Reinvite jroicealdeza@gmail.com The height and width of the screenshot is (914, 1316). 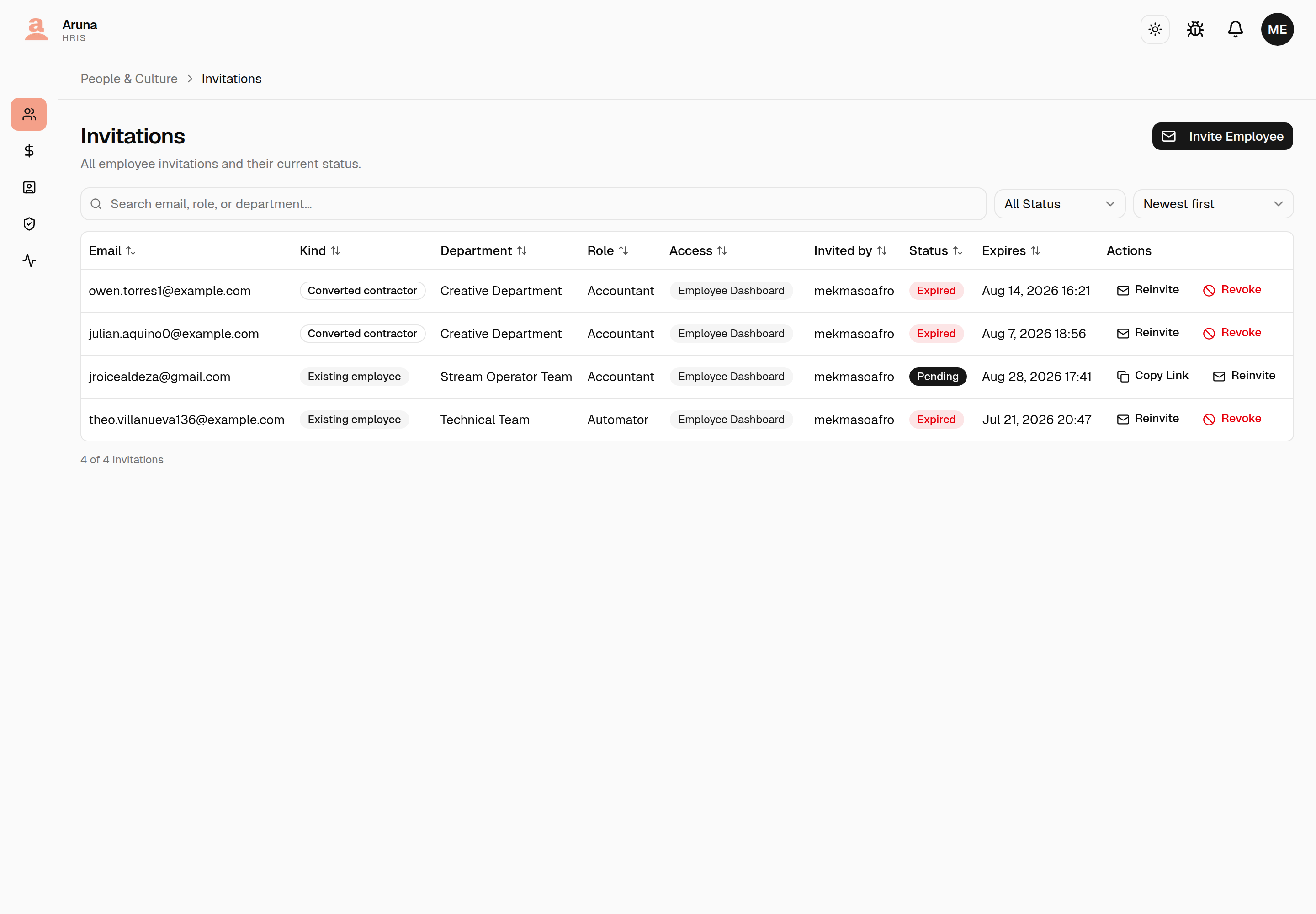pyautogui.click(x=1244, y=376)
